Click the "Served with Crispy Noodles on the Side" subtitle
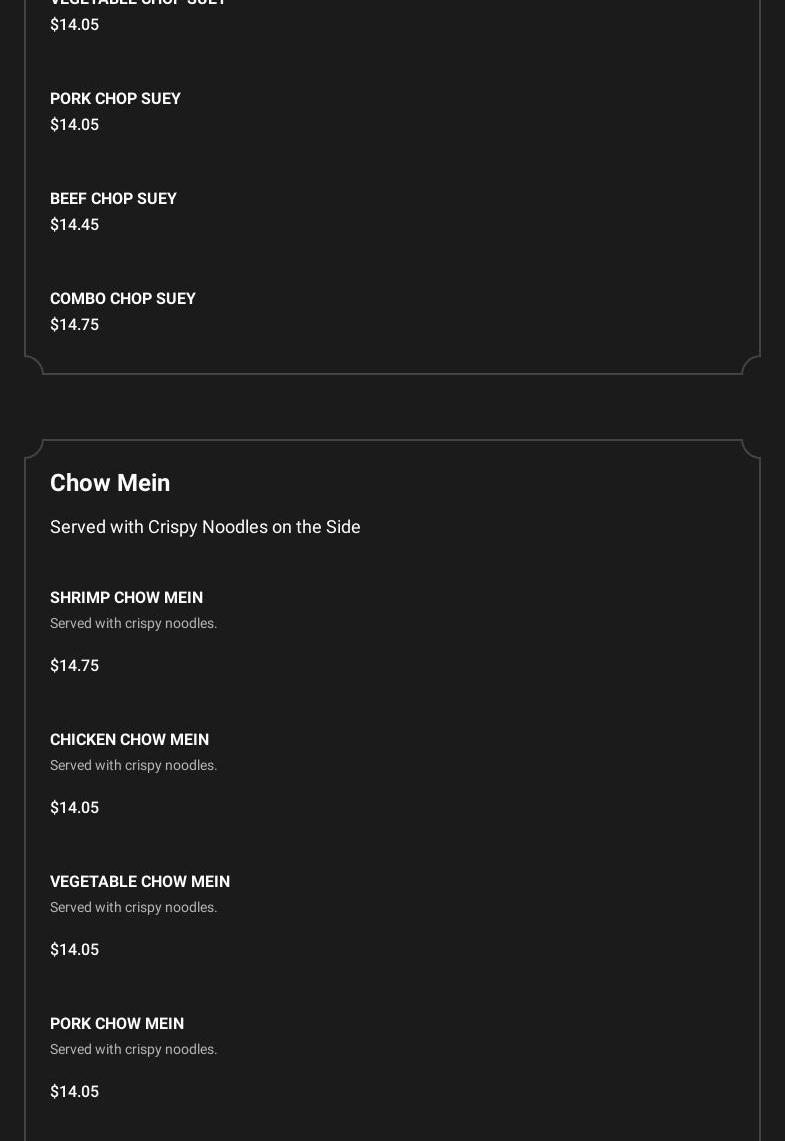Image resolution: width=785 pixels, height=1141 pixels. 205,527
